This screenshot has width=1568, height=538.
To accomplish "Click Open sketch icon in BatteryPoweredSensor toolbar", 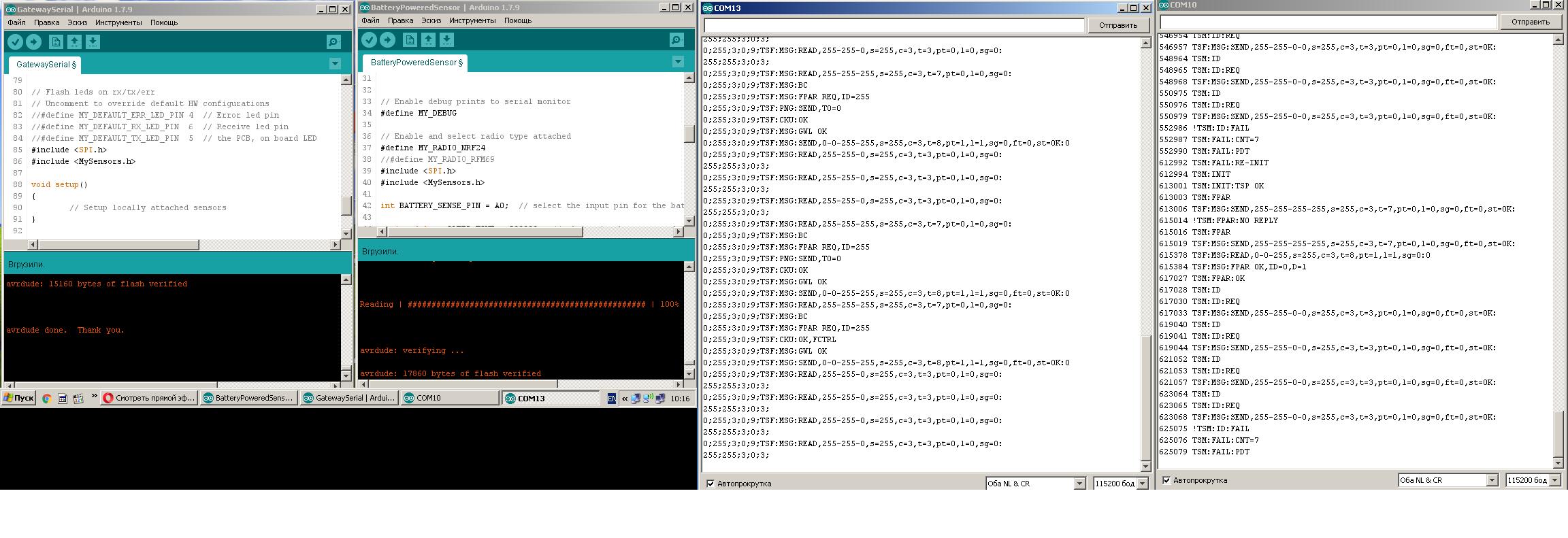I will pos(428,40).
